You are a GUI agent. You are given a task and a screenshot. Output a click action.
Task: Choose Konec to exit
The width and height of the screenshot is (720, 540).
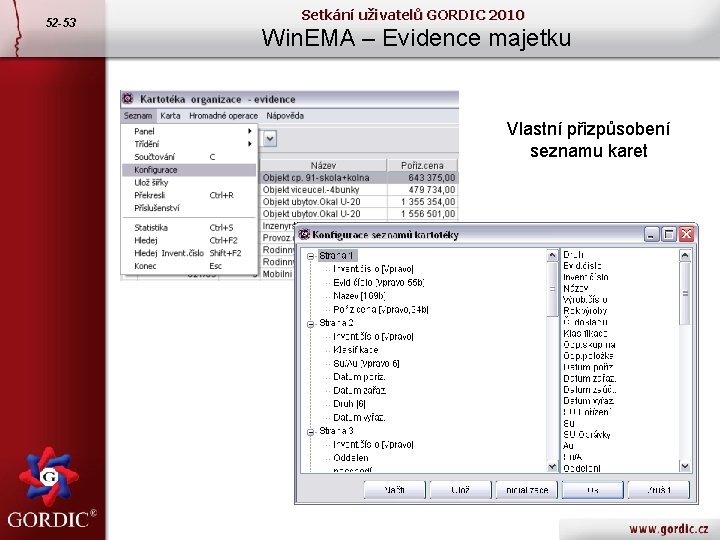pos(189,266)
